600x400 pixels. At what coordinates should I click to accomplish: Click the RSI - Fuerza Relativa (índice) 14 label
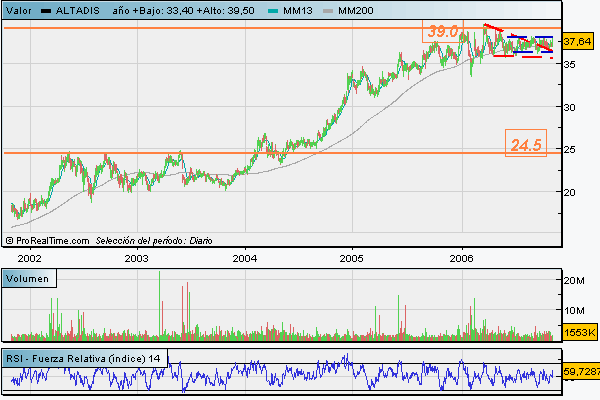(84, 359)
